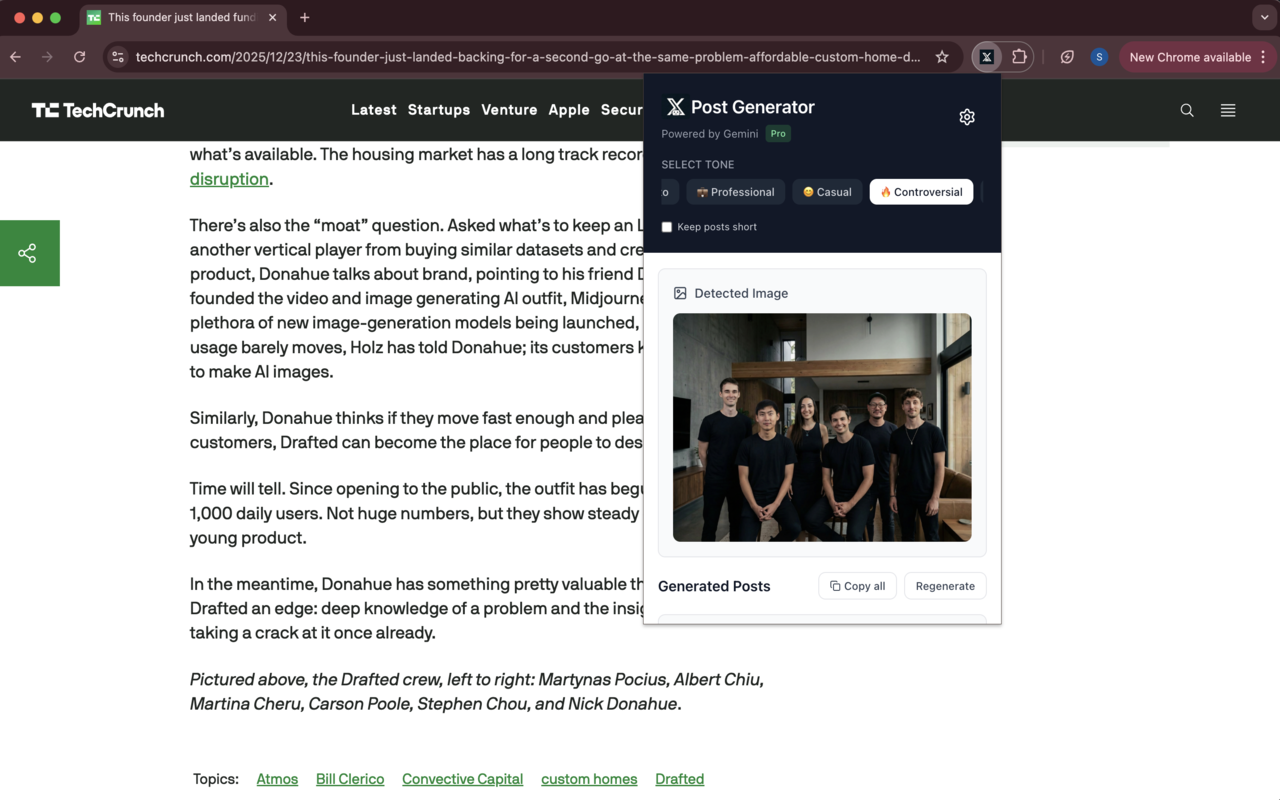Viewport: 1280px width, 800px height.
Task: Open the Bill Clerico topic link
Action: (349, 778)
